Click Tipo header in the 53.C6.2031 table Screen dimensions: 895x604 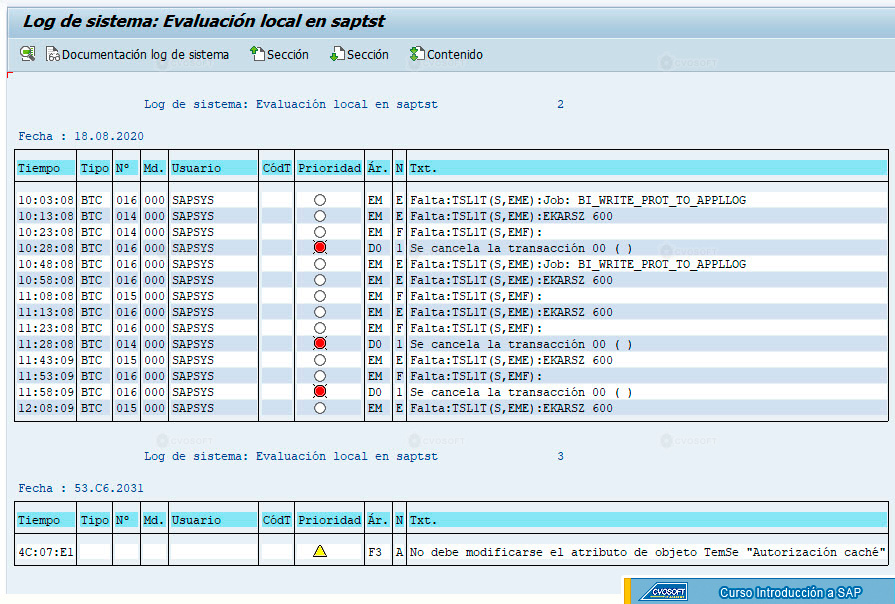[x=94, y=520]
